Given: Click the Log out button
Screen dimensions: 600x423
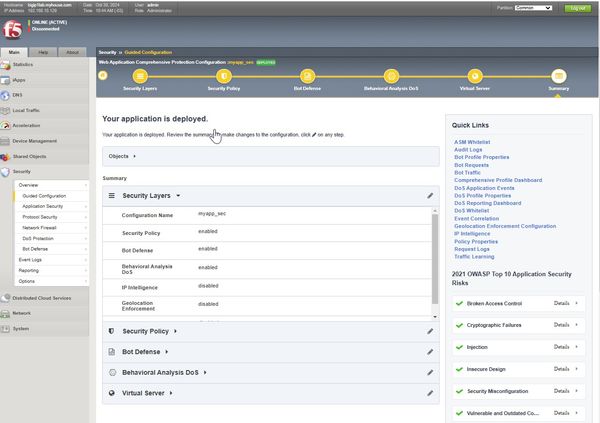Looking at the screenshot, I should (x=577, y=7).
